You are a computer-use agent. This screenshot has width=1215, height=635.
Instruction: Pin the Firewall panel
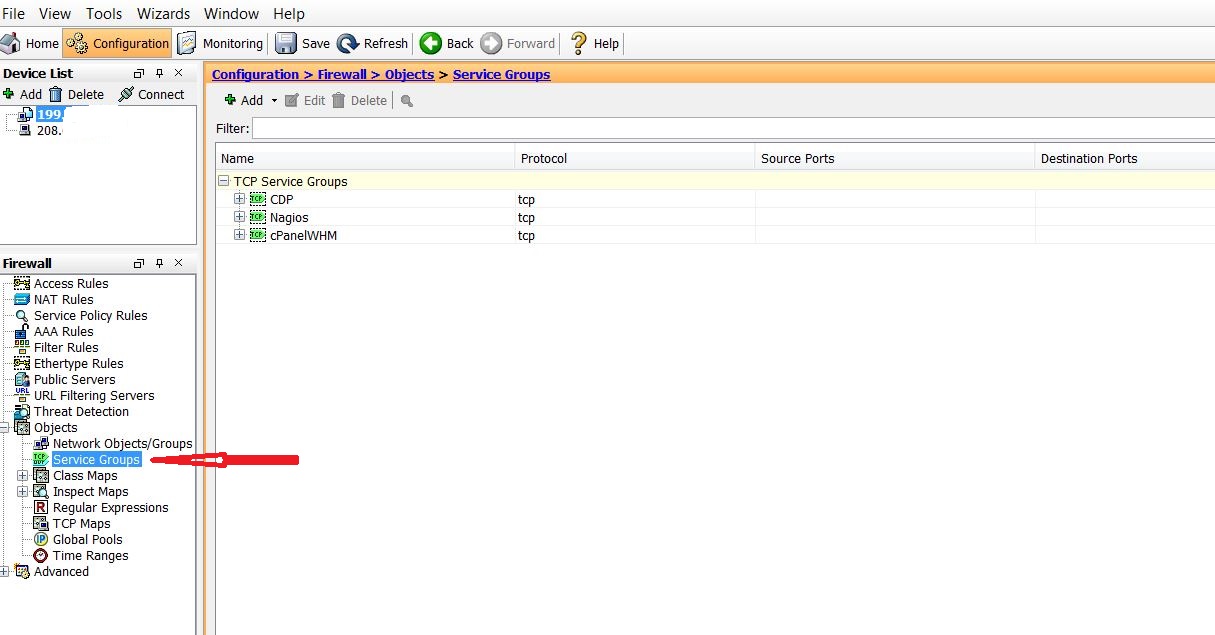pyautogui.click(x=160, y=263)
